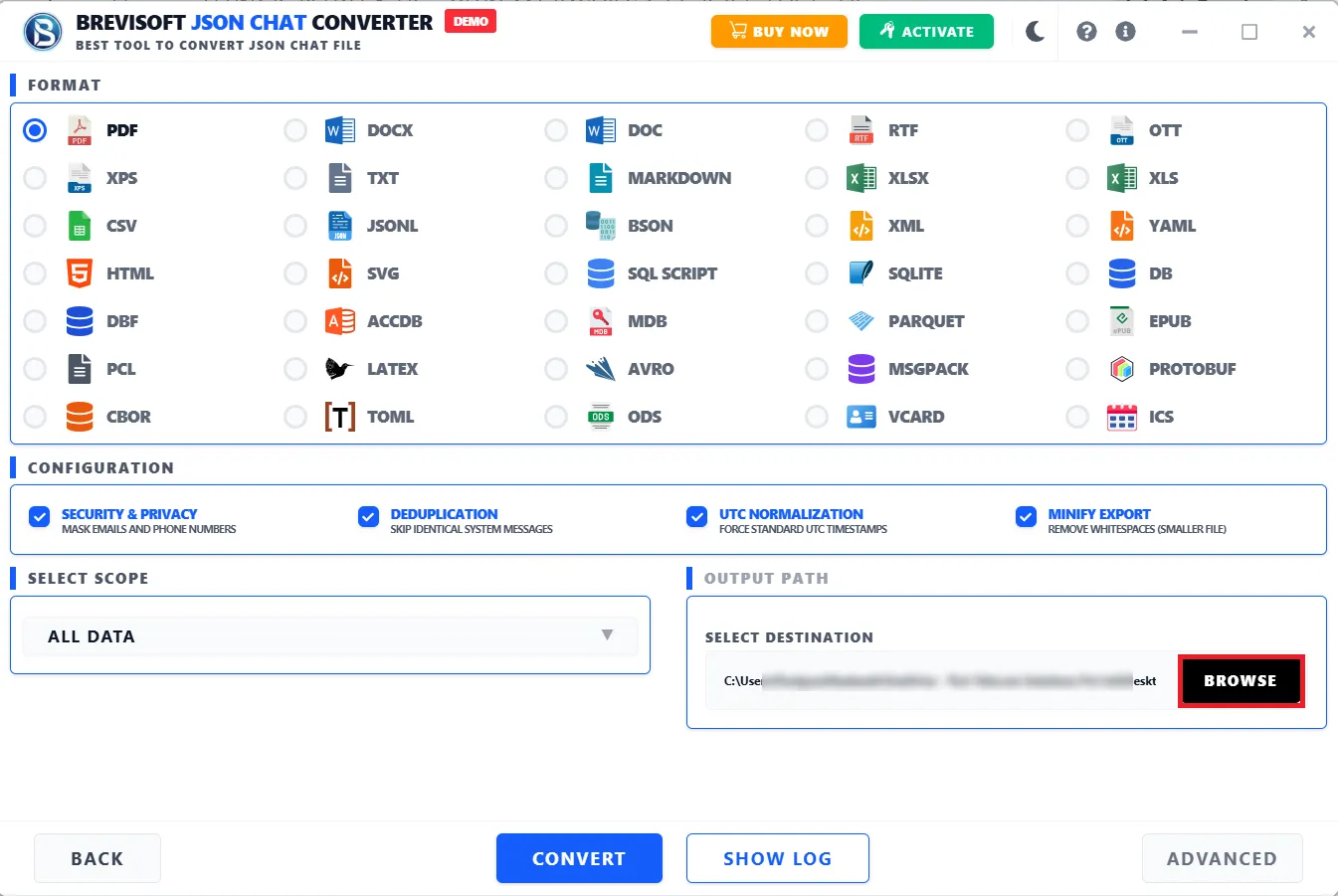This screenshot has height=896, width=1338.
Task: Select the MDB format radio button
Action: 556,321
